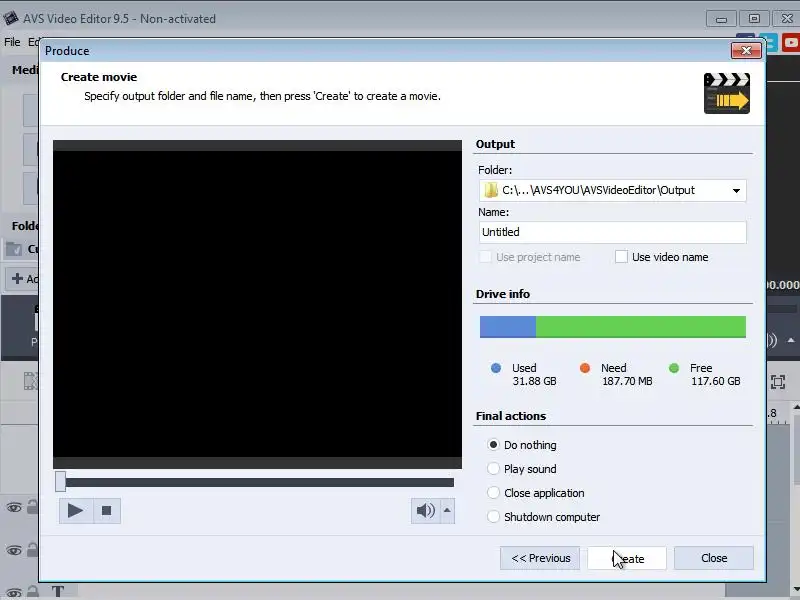
Task: Toggle the lock on the text track
Action: 33,592
